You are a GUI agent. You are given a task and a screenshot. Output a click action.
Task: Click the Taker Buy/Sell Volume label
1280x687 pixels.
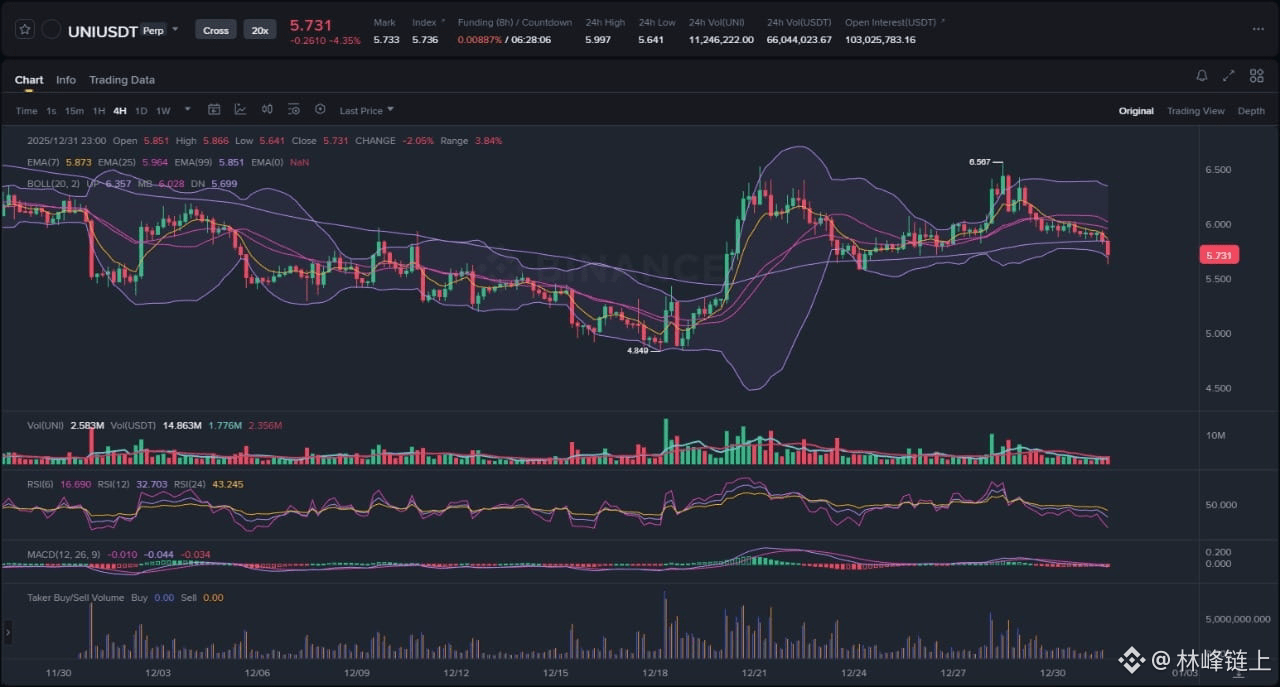tap(76, 598)
